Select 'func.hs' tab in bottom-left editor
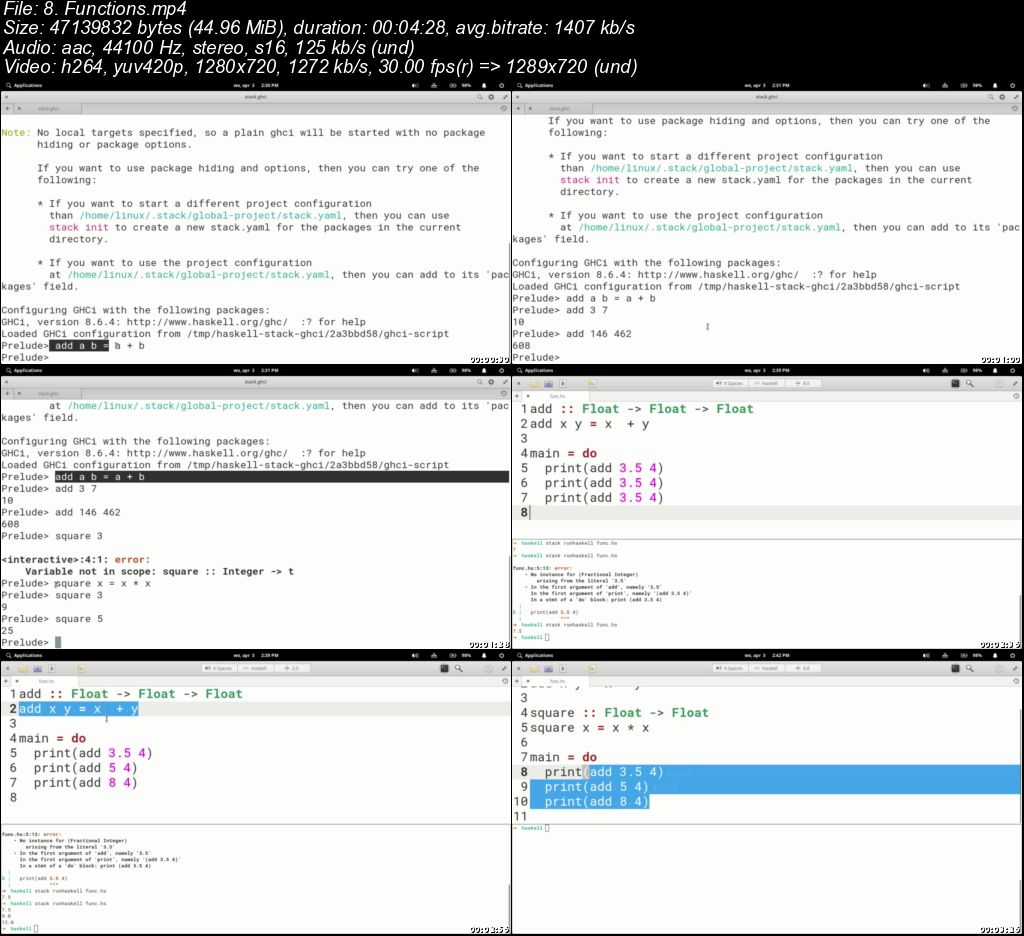Viewport: 1024px width, 936px height. 46,681
